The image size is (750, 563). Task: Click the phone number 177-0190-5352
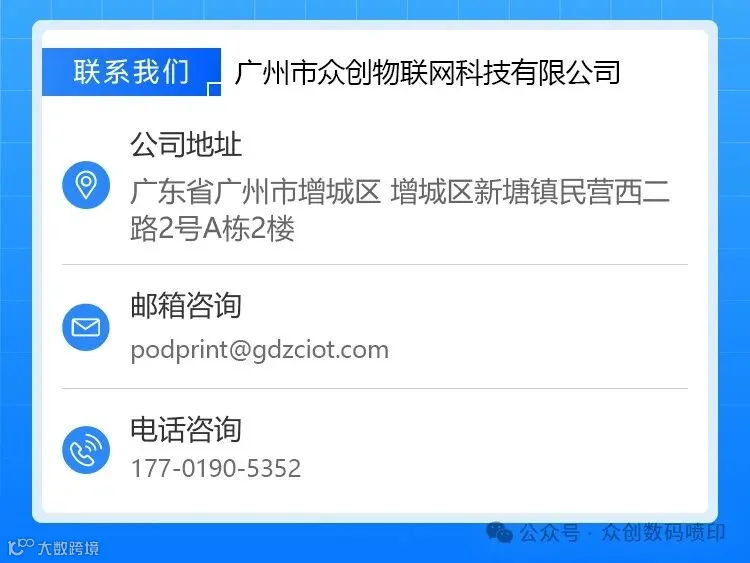point(216,468)
